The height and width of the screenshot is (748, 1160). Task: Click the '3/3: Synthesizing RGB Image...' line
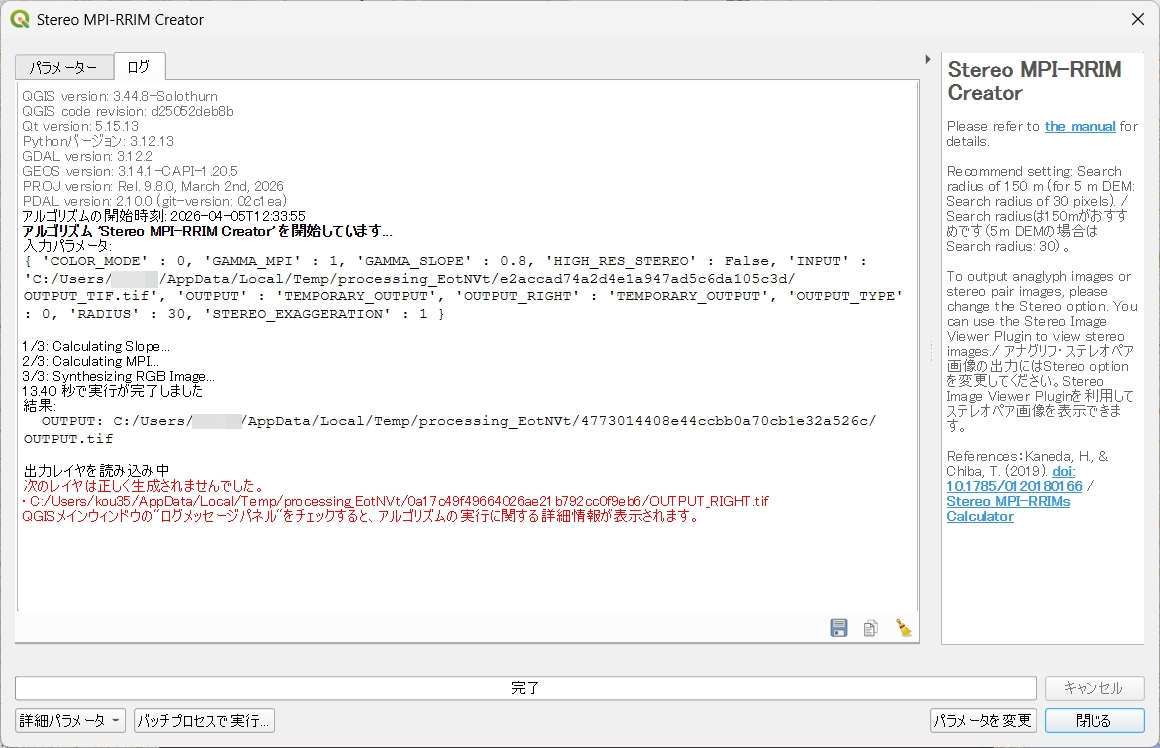pos(118,376)
